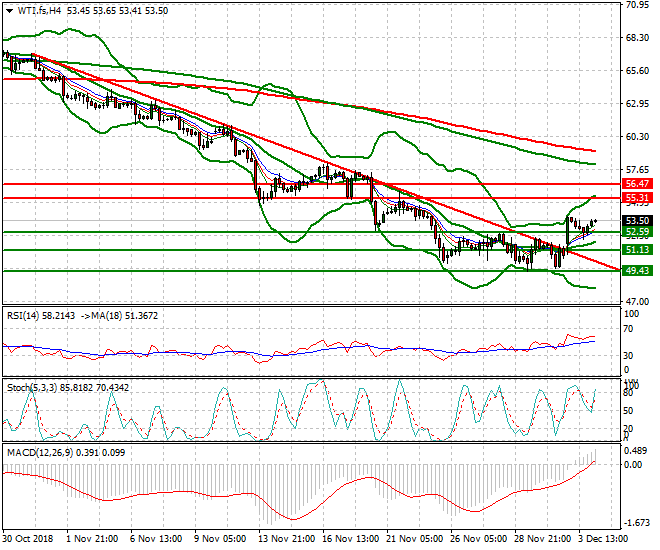Select the MA(18) 51.3672 indicator label

[x=125, y=316]
